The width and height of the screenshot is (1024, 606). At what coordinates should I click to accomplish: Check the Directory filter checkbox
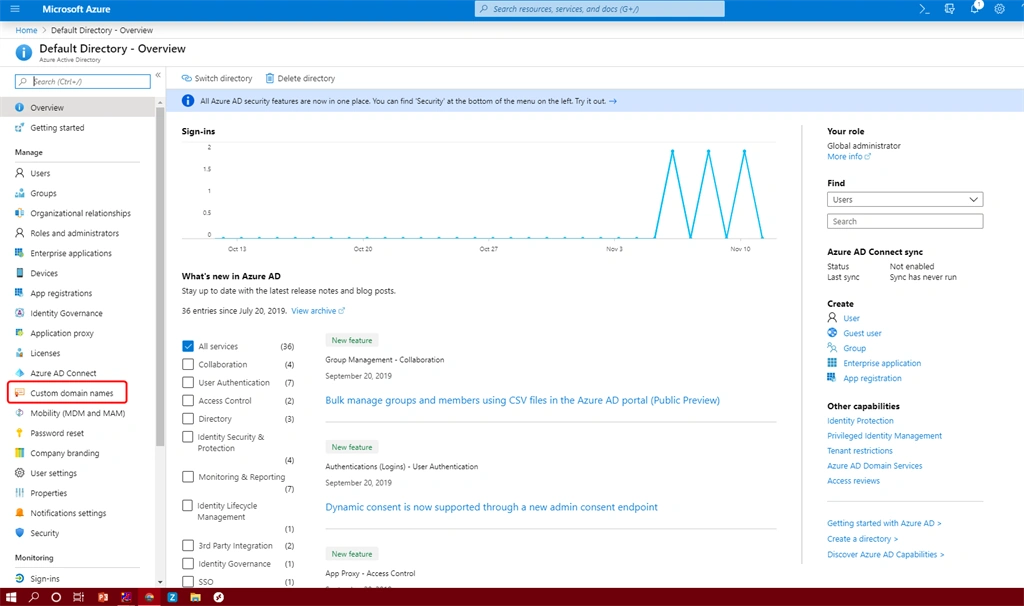pyautogui.click(x=188, y=419)
